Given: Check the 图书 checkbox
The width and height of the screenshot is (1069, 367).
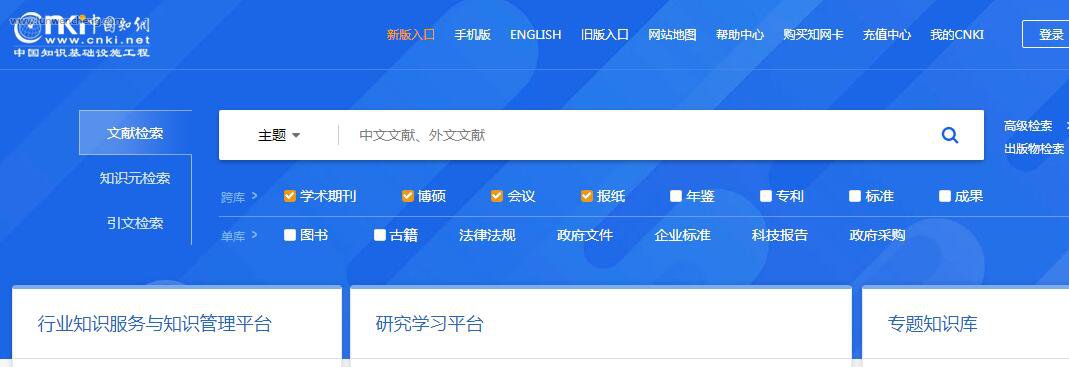Looking at the screenshot, I should click(290, 235).
